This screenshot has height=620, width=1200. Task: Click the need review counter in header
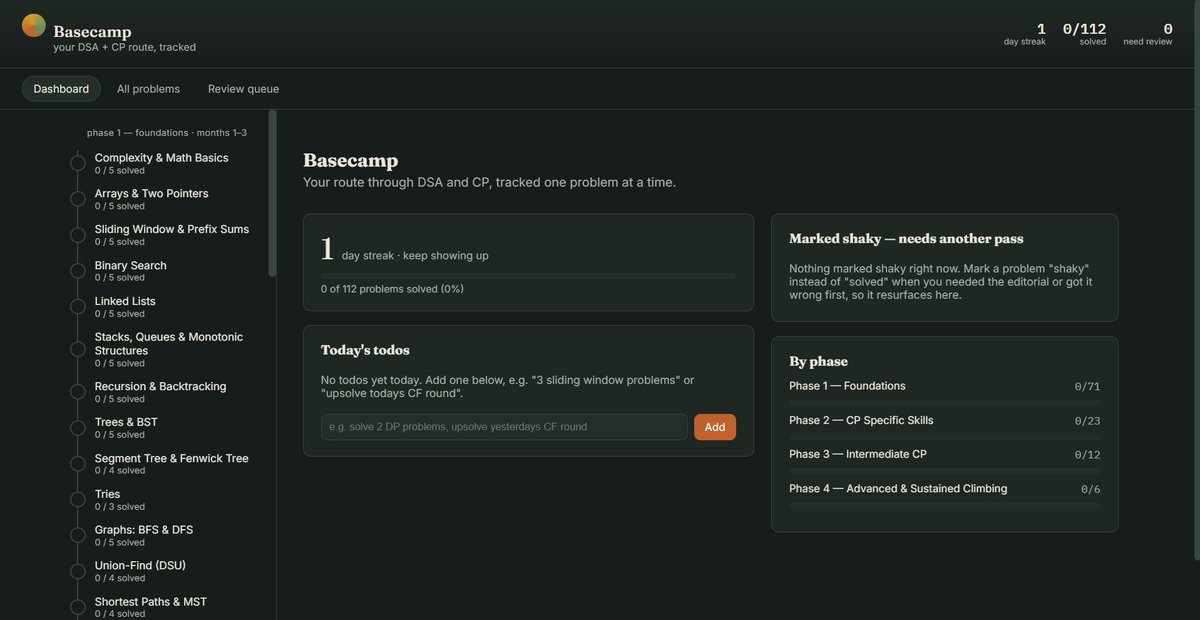1148,35
